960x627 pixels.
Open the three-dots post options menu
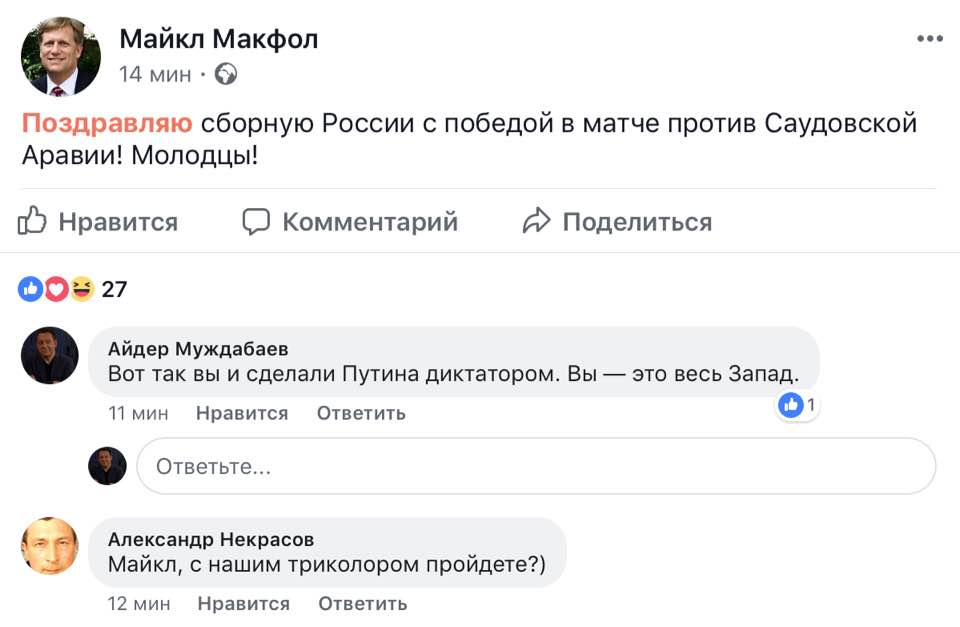tap(929, 39)
